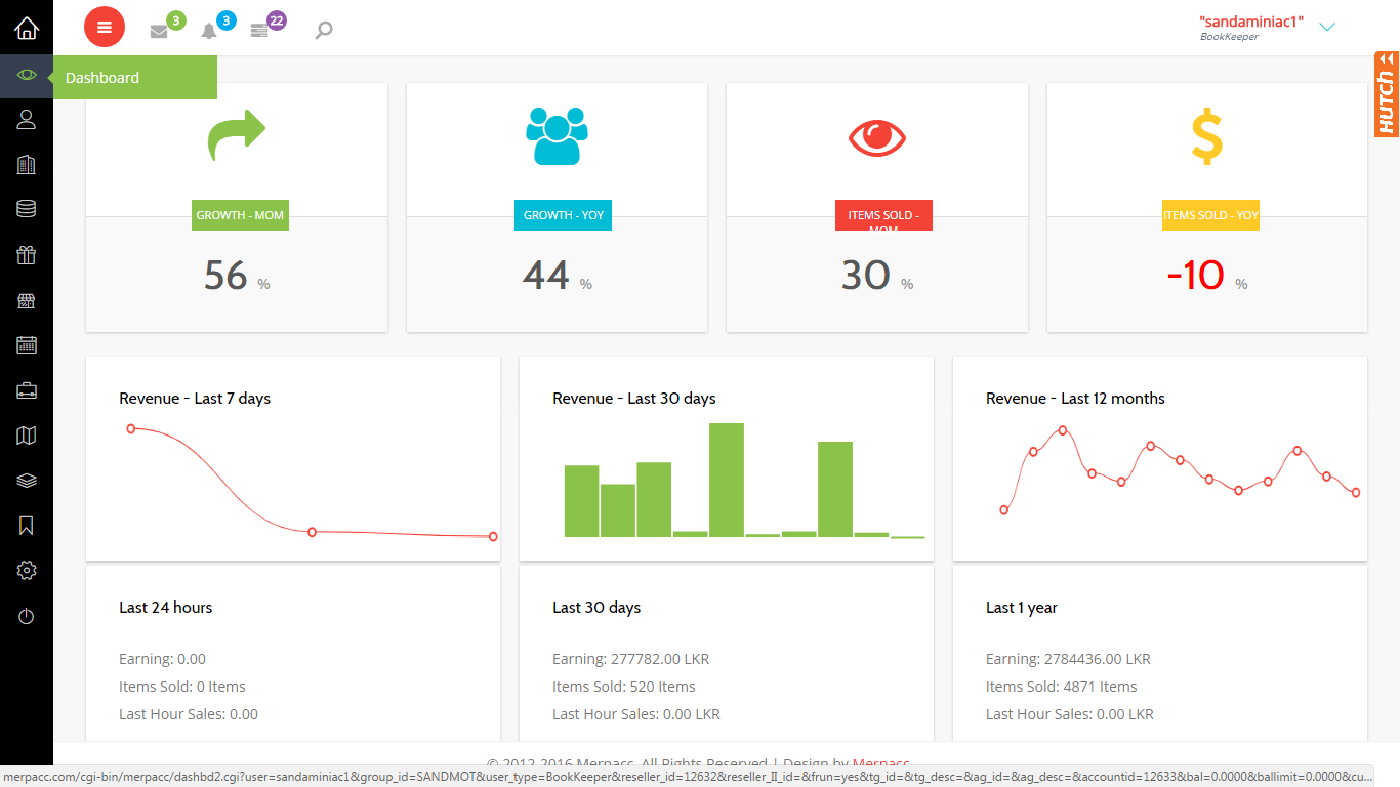Open settings via the gear icon

(26, 571)
